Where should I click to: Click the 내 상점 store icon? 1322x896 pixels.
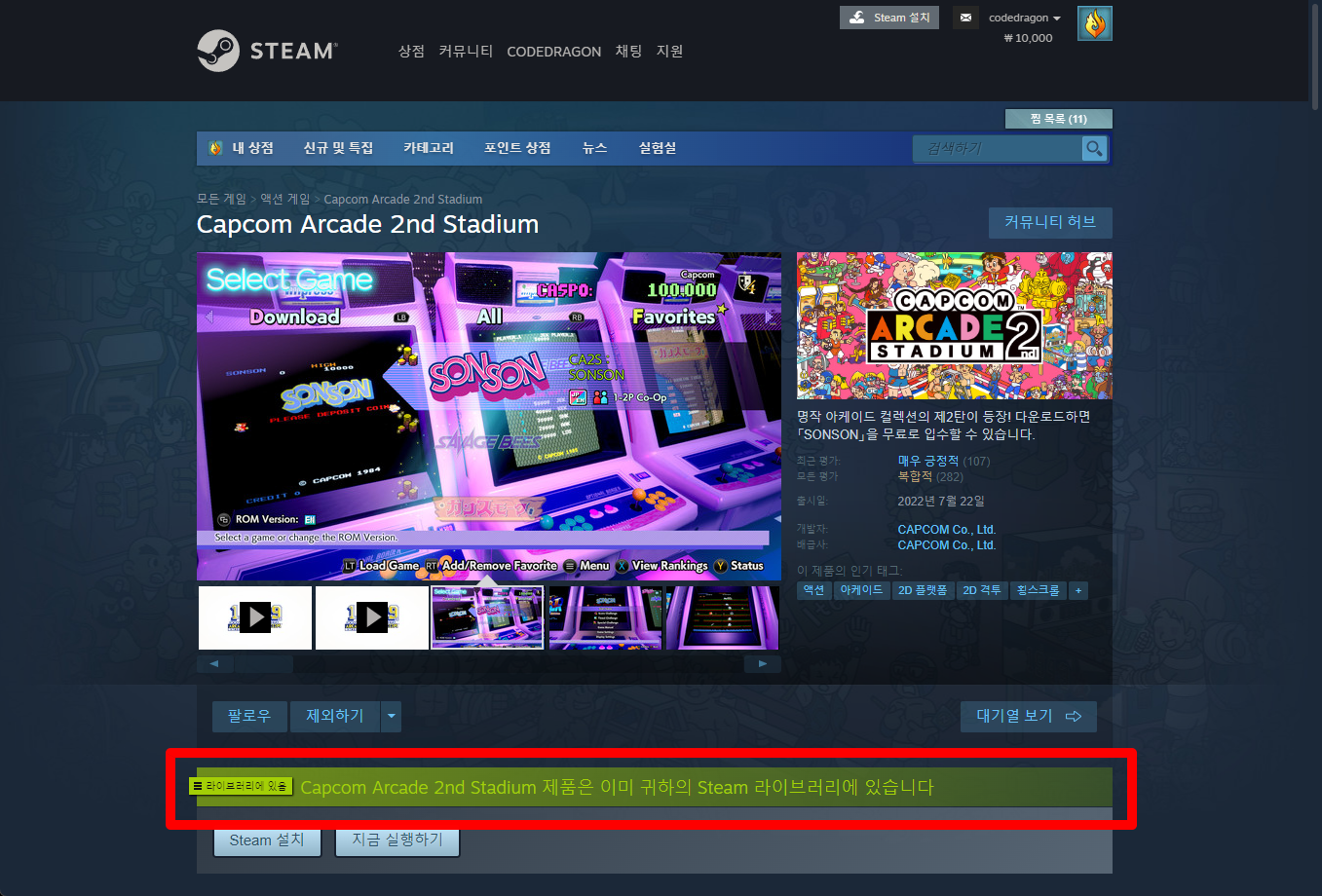point(216,148)
